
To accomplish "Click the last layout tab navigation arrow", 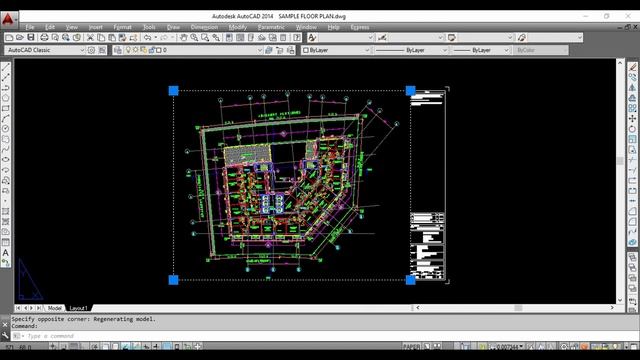I will (39, 308).
